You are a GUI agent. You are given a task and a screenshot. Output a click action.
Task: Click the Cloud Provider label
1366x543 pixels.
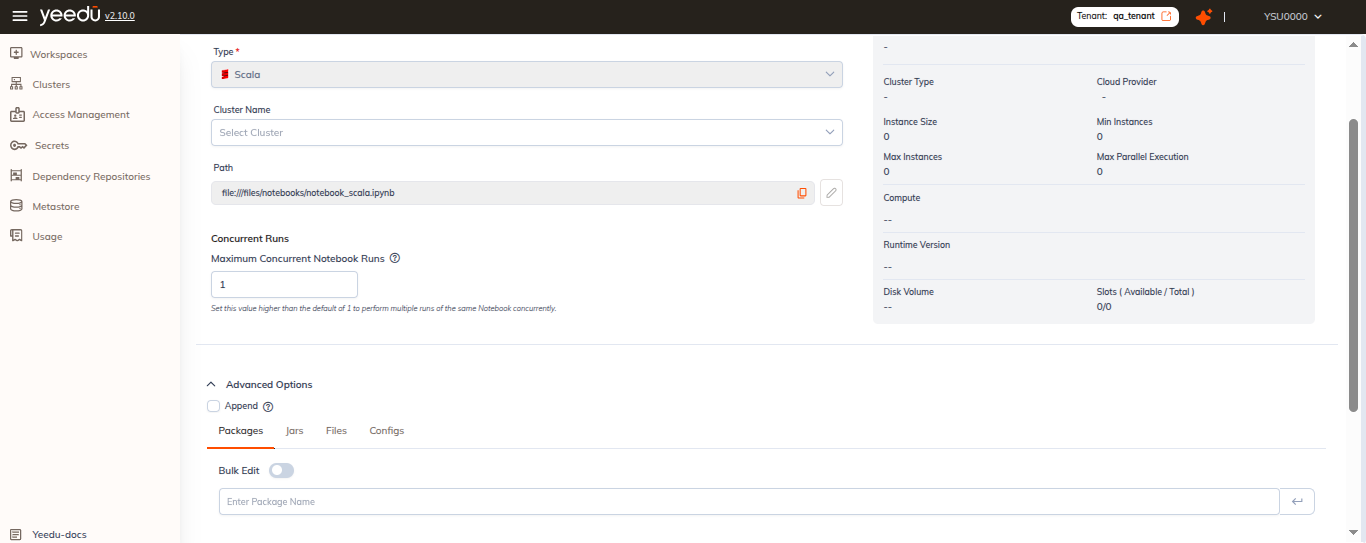pyautogui.click(x=1126, y=82)
